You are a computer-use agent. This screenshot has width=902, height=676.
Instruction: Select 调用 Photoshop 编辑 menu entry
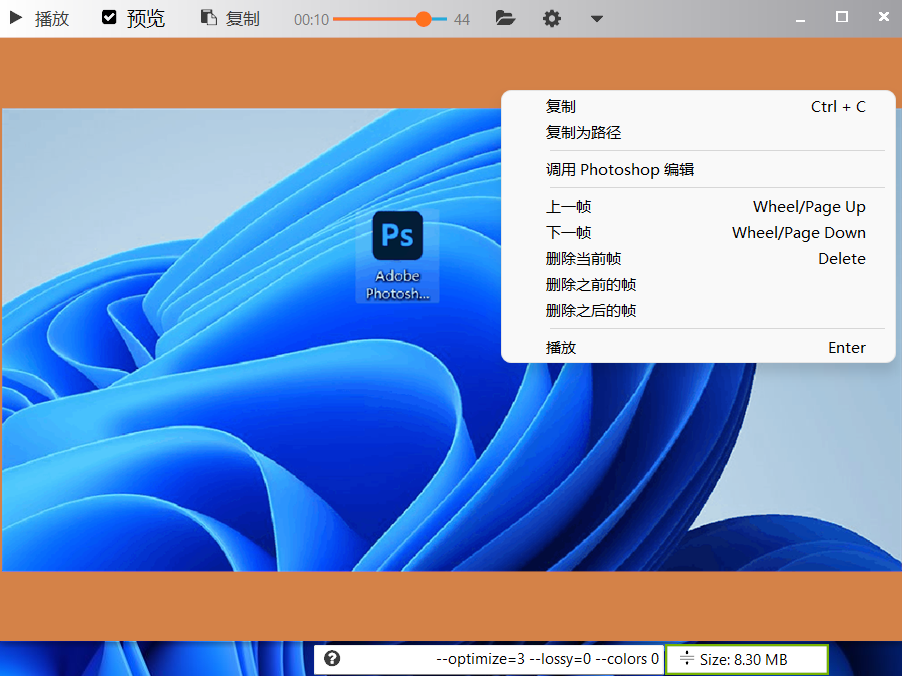click(619, 170)
